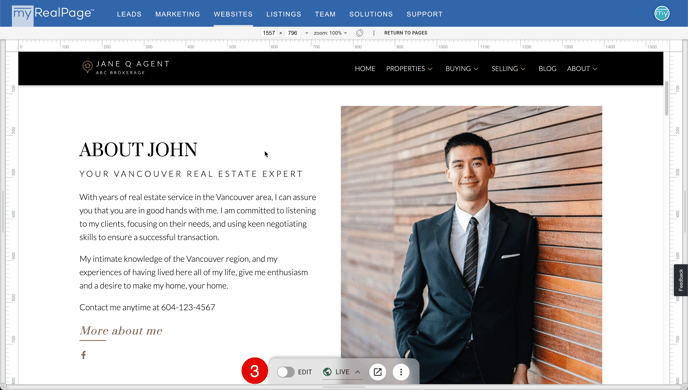Expand the PROPERTIES site menu
This screenshot has height=390, width=688.
(409, 68)
